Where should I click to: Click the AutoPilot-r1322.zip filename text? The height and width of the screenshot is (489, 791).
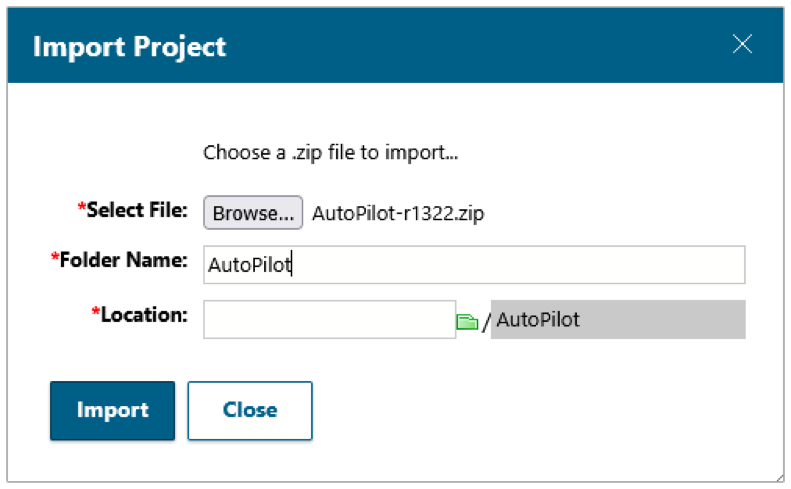click(x=398, y=213)
